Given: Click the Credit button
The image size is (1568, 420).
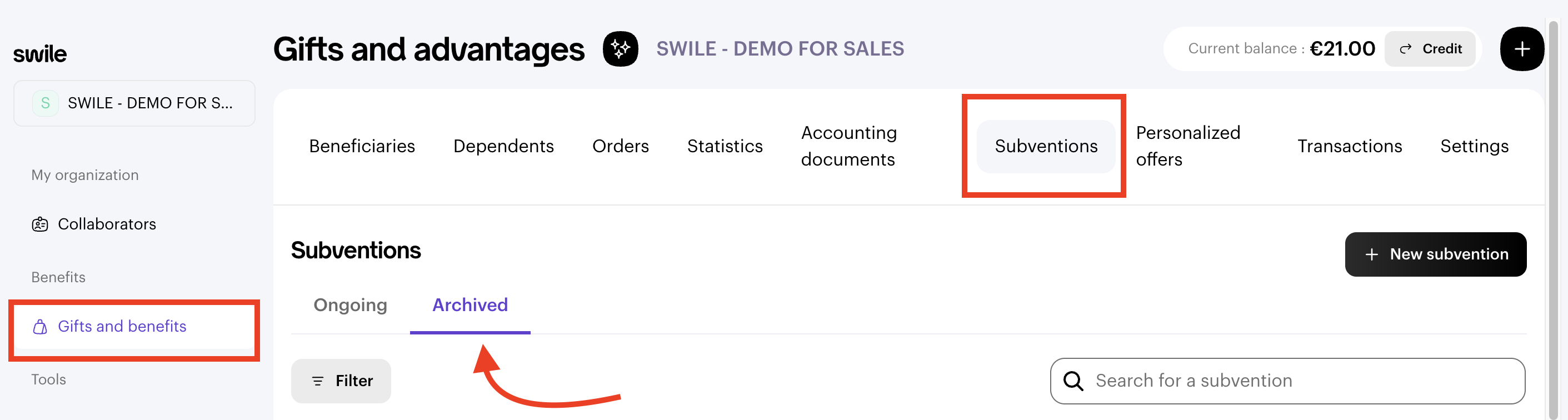Looking at the screenshot, I should point(1430,49).
